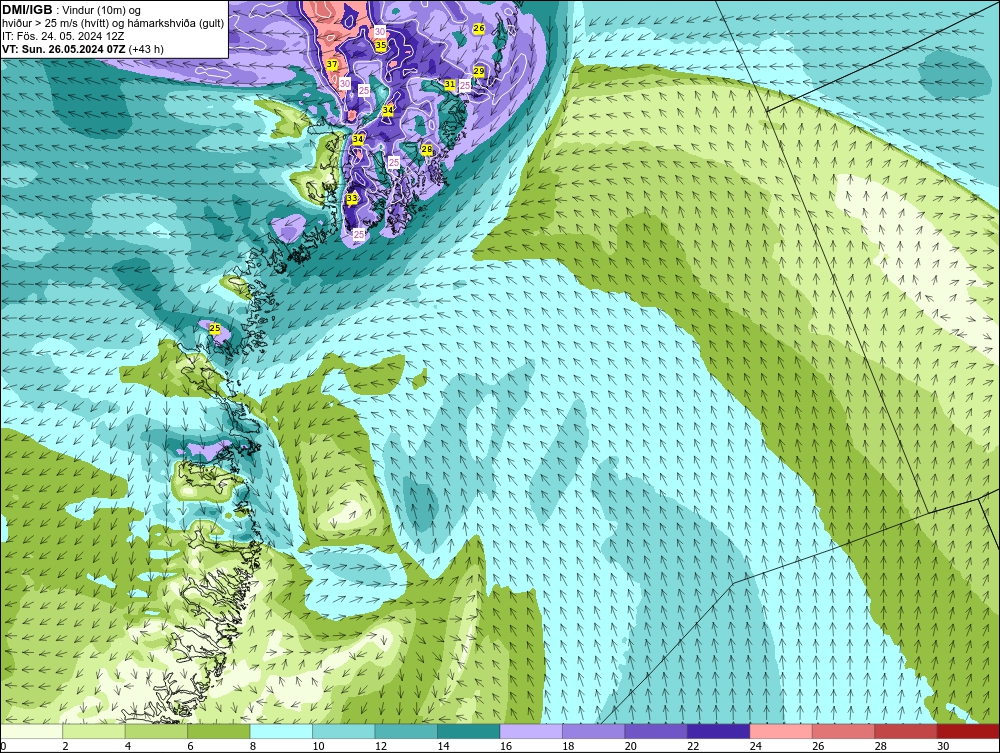Select the 2–4 m/s light green swatch
Image resolution: width=1000 pixels, height=753 pixels.
[x=94, y=731]
